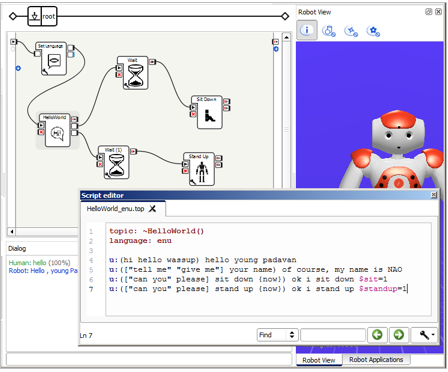This screenshot has width=448, height=372.
Task: Open the Find mode dropdown
Action: tap(277, 335)
